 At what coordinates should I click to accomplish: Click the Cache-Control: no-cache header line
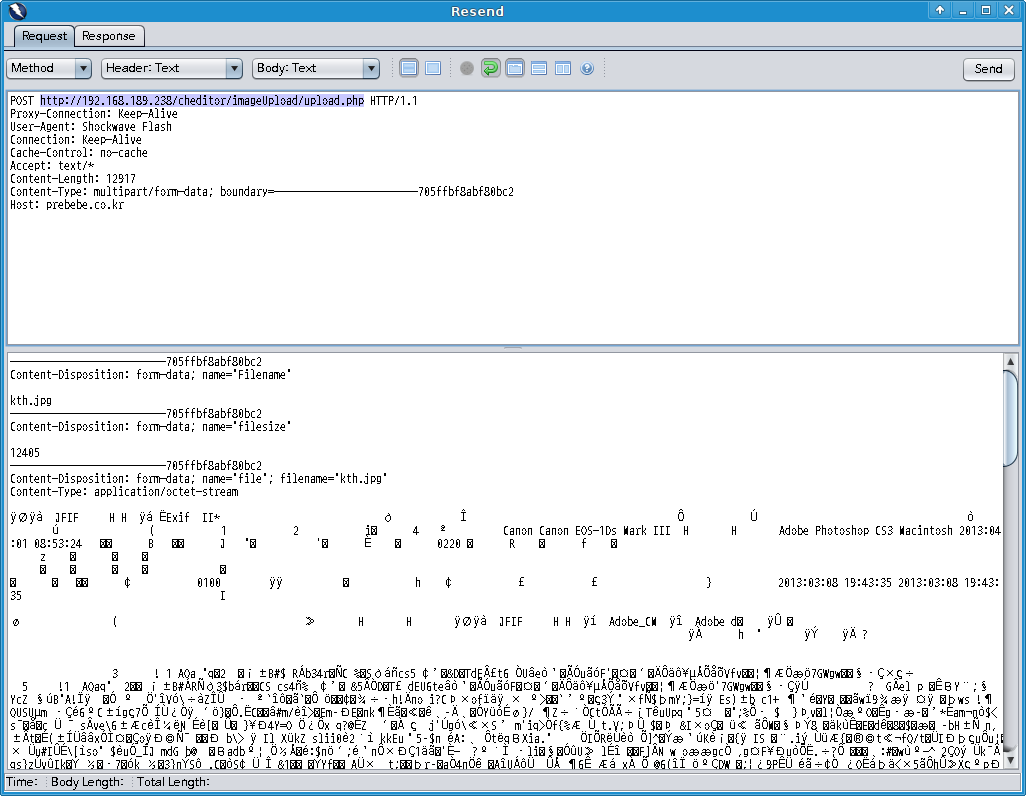pos(79,153)
